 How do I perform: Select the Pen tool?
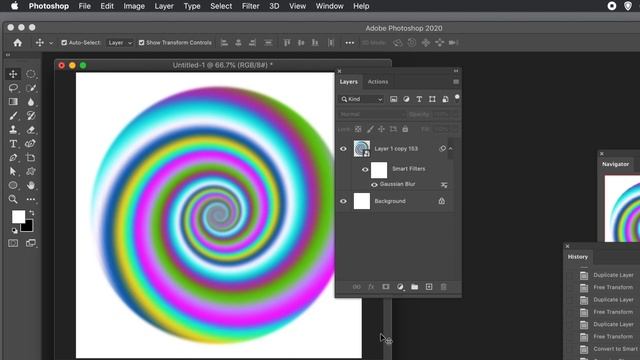coord(13,158)
